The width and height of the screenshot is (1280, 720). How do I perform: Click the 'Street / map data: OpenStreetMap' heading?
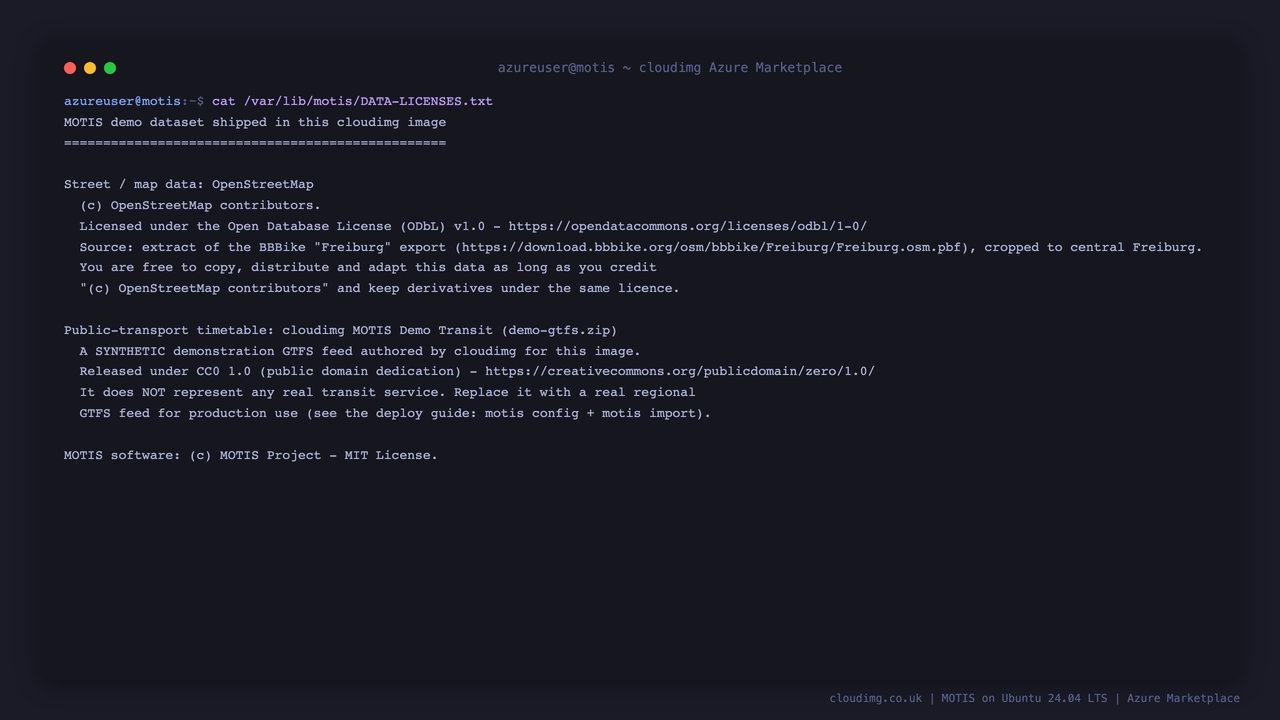tap(189, 184)
